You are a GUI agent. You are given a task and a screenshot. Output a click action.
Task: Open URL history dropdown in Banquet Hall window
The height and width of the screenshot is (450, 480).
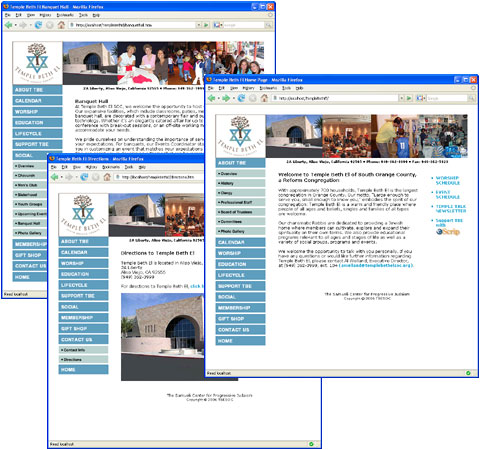(x=199, y=25)
